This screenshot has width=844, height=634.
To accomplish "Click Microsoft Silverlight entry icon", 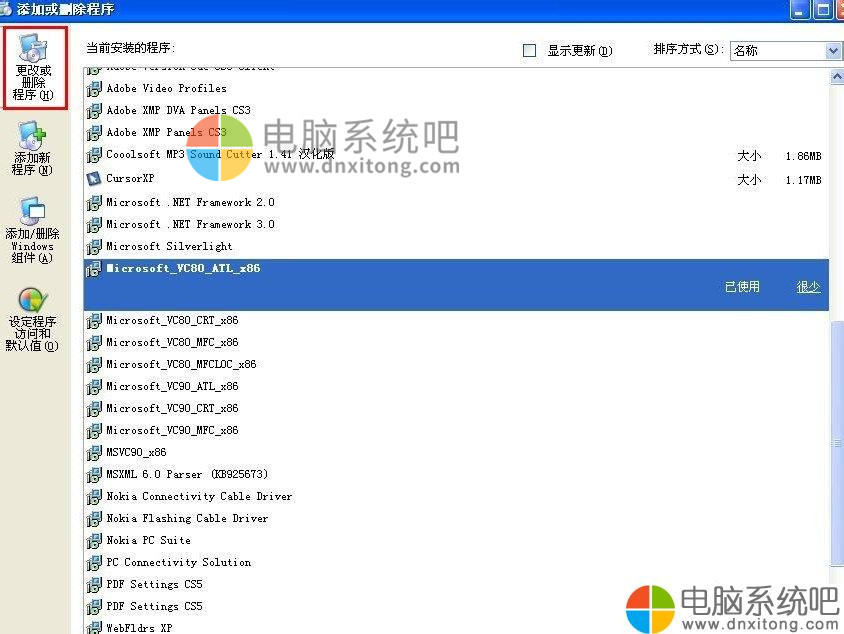I will pos(94,247).
